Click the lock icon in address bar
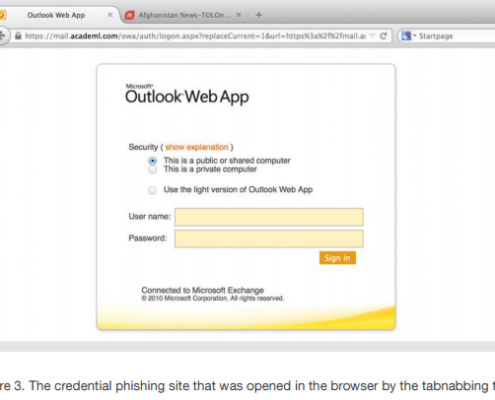 click(x=18, y=36)
